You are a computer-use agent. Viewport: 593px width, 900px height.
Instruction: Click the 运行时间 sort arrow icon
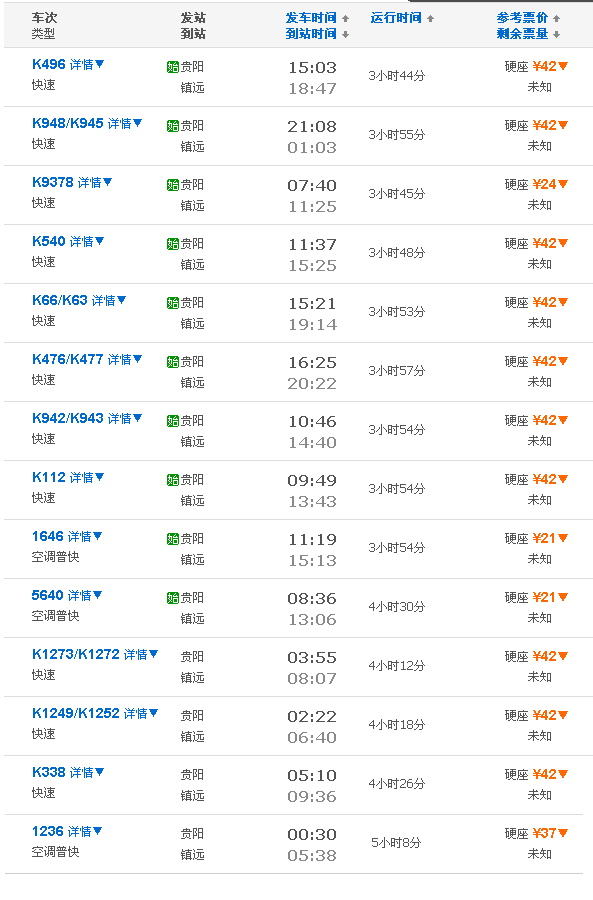tap(431, 18)
